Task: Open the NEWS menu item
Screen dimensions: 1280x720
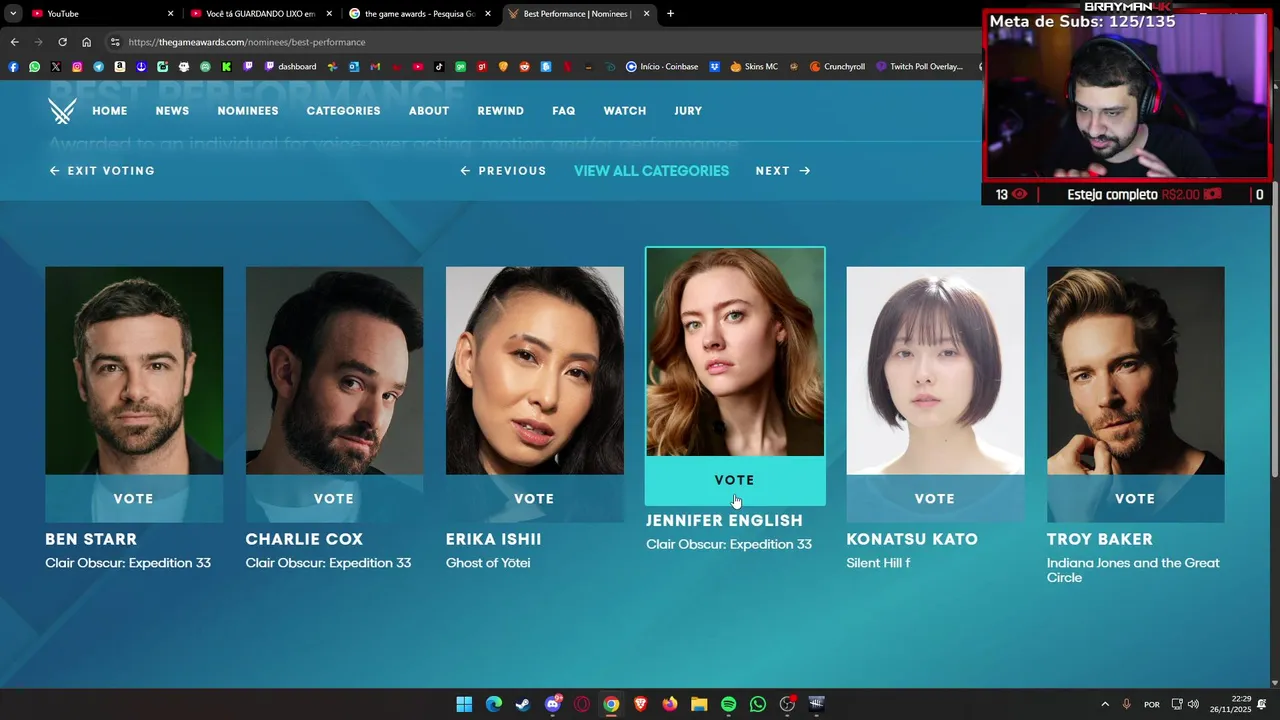Action: pos(172,111)
